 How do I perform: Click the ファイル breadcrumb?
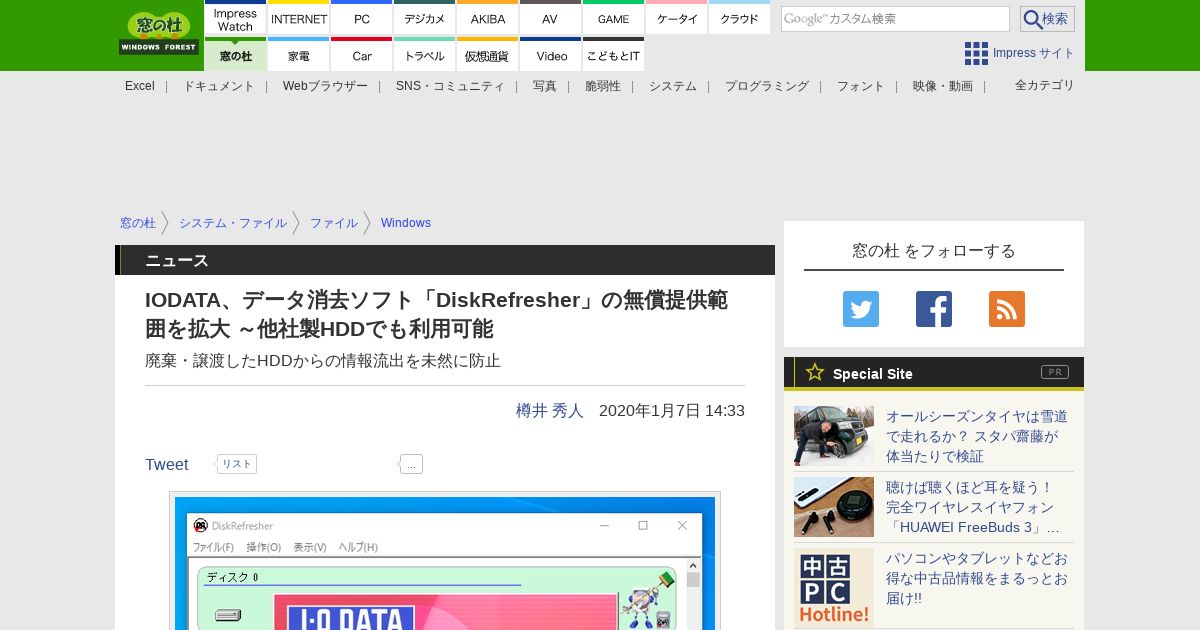[x=334, y=223]
